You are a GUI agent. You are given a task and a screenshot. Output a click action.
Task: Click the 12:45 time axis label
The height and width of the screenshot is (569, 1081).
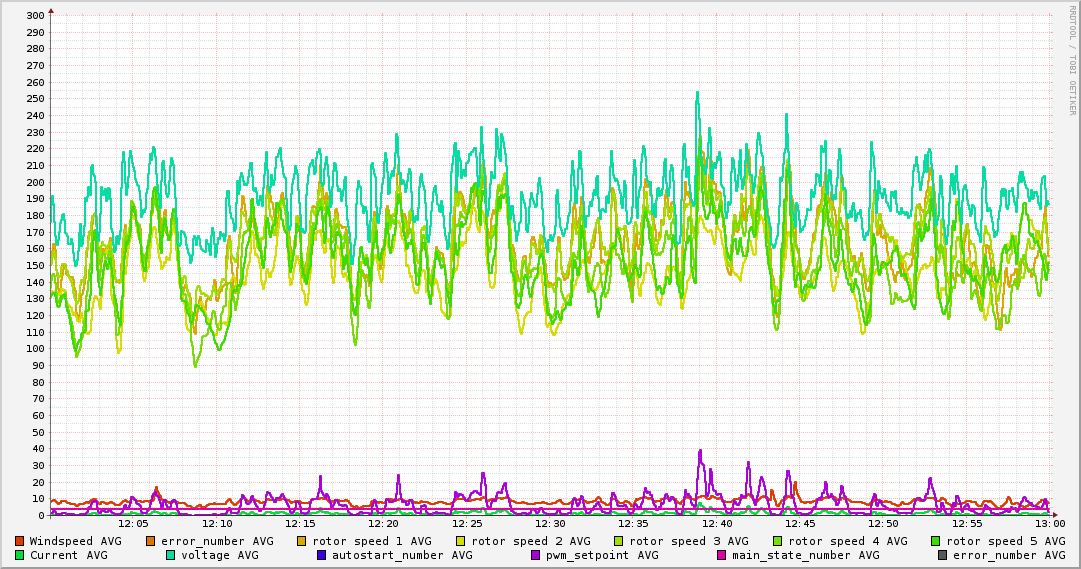[x=800, y=524]
